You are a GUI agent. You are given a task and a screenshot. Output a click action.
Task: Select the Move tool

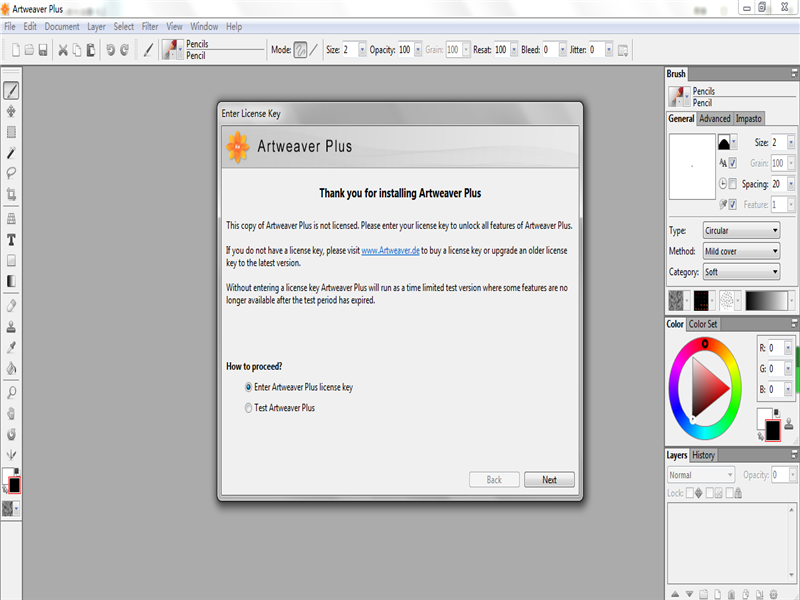coord(11,111)
